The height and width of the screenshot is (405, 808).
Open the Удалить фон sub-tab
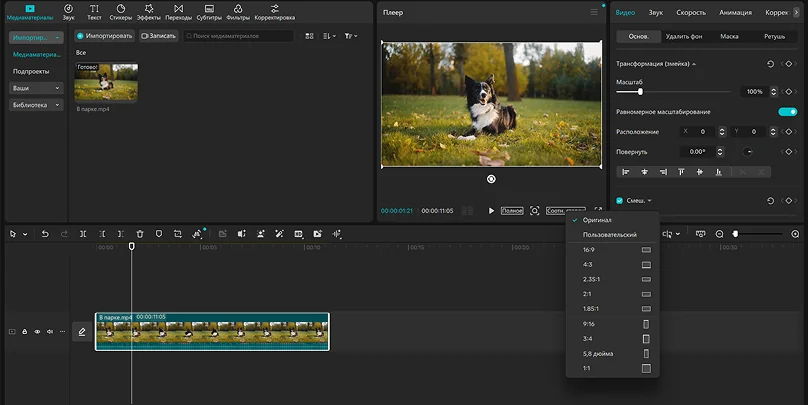tap(684, 36)
